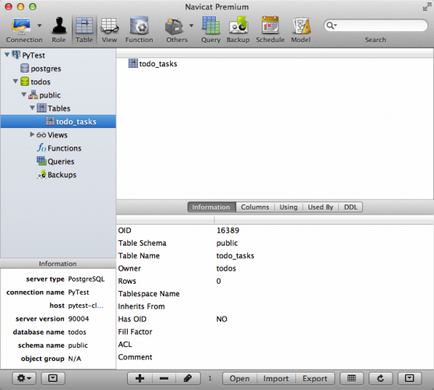Click the server type PostgreSQL value
The image size is (434, 390).
86,279
